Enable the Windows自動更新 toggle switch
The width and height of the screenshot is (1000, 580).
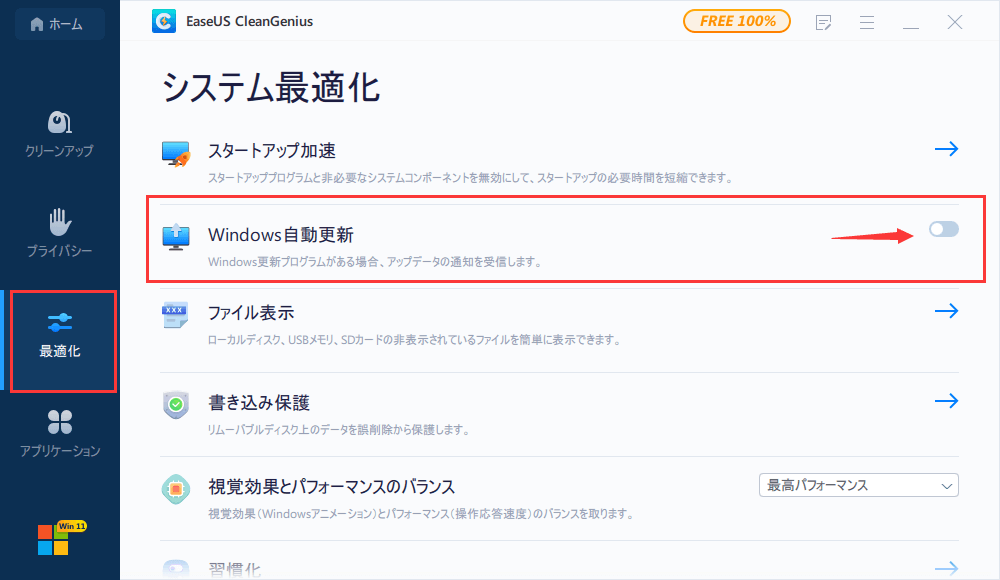(x=942, y=230)
